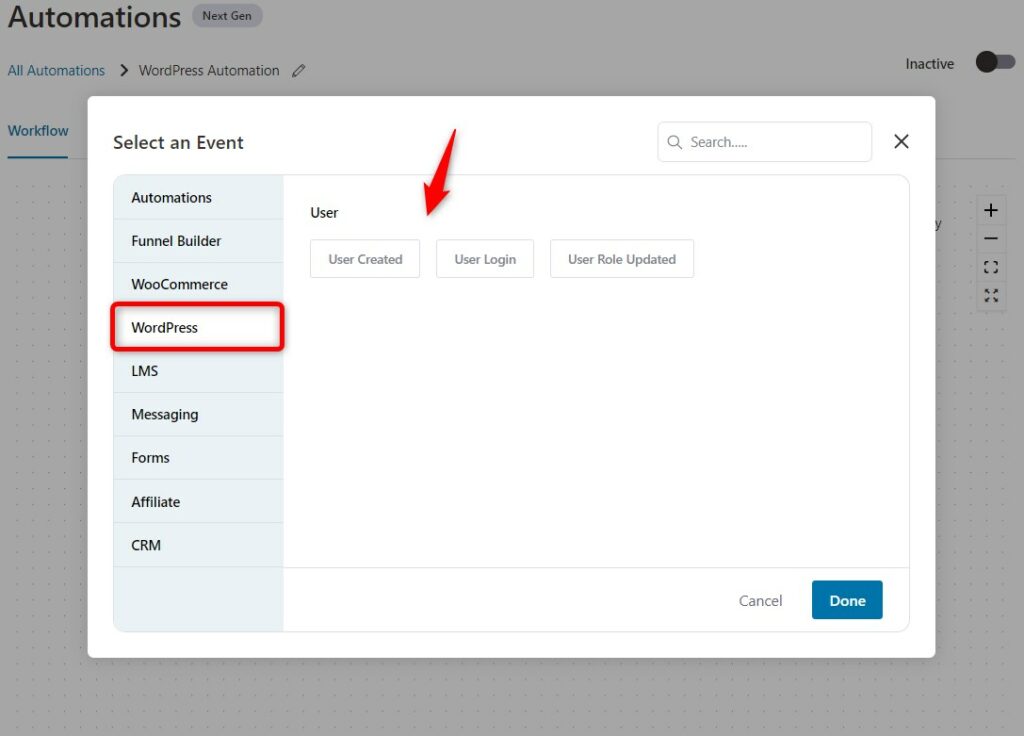The width and height of the screenshot is (1024, 736).
Task: Select WooCommerce category
Action: point(199,284)
